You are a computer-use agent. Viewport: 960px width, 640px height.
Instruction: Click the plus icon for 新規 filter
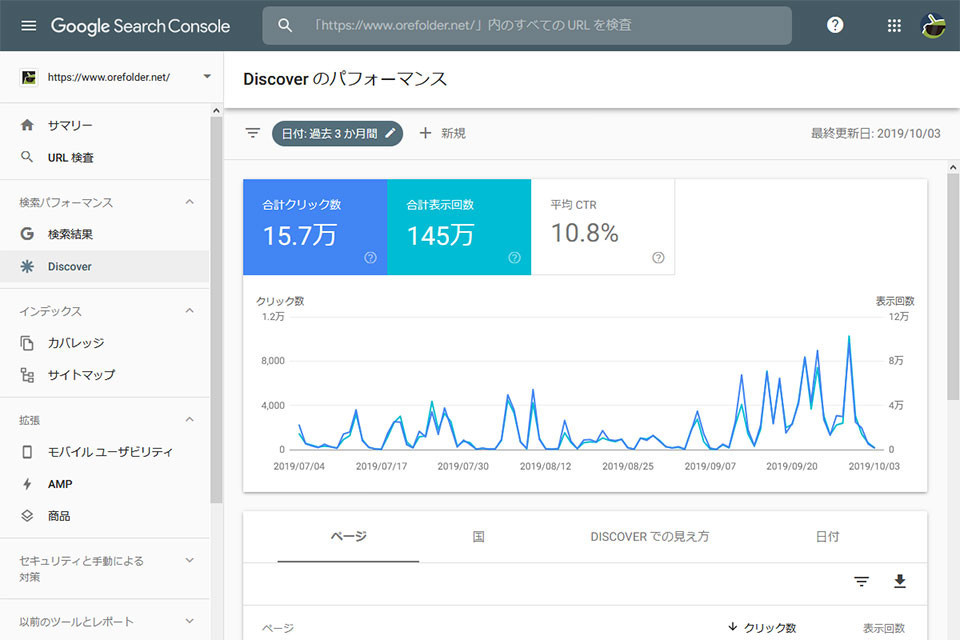(426, 133)
